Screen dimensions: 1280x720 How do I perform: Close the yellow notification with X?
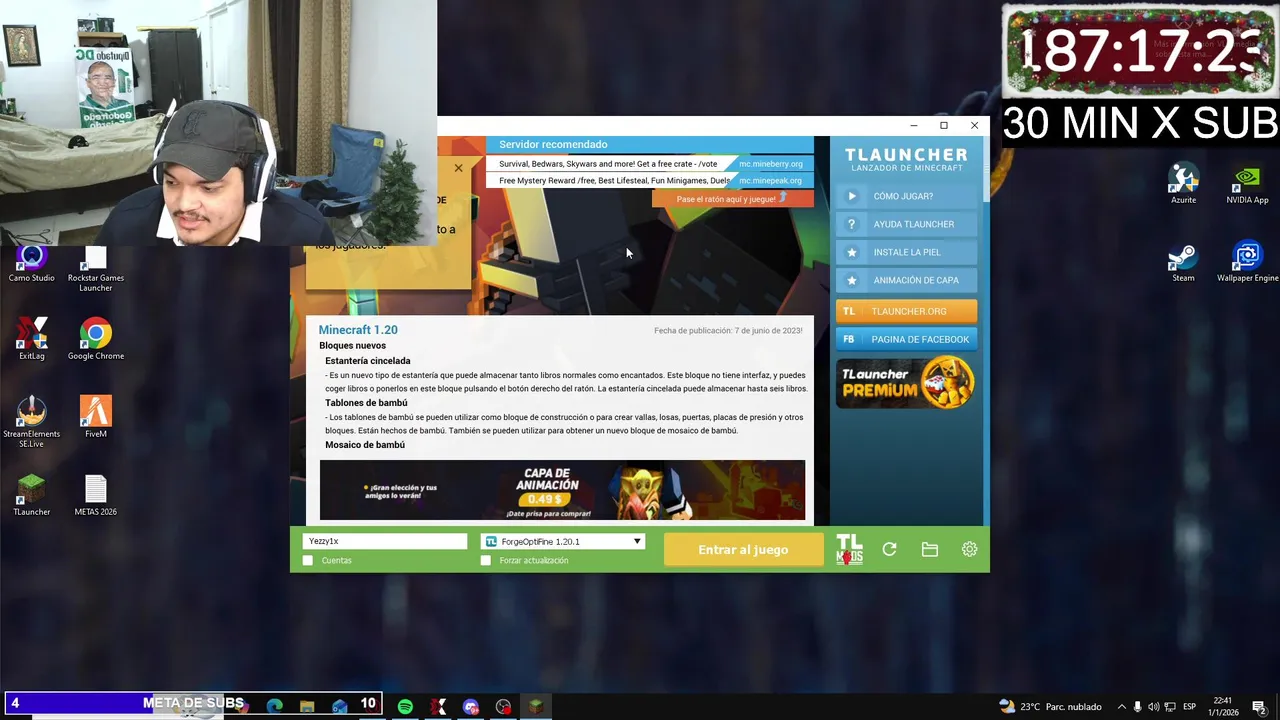click(458, 168)
